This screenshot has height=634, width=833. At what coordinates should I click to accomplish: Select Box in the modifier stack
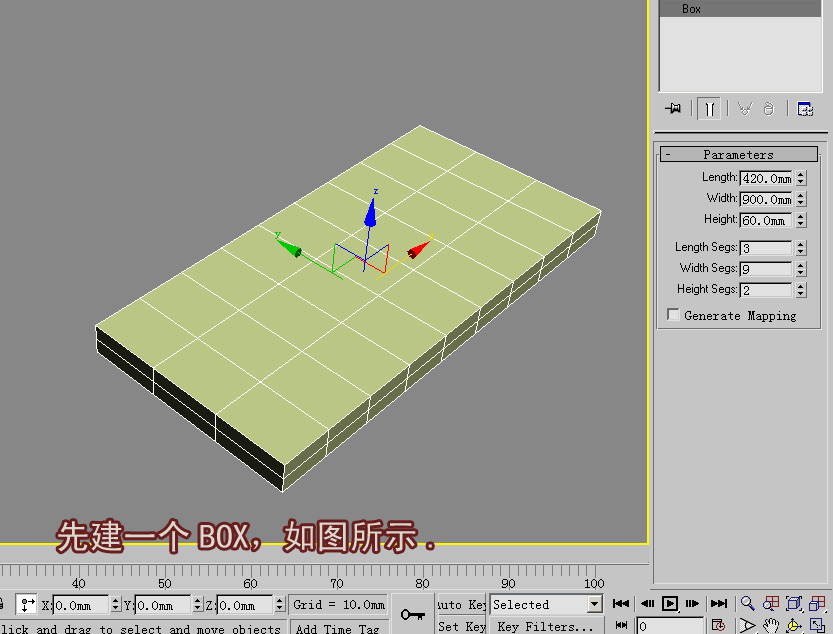click(740, 9)
